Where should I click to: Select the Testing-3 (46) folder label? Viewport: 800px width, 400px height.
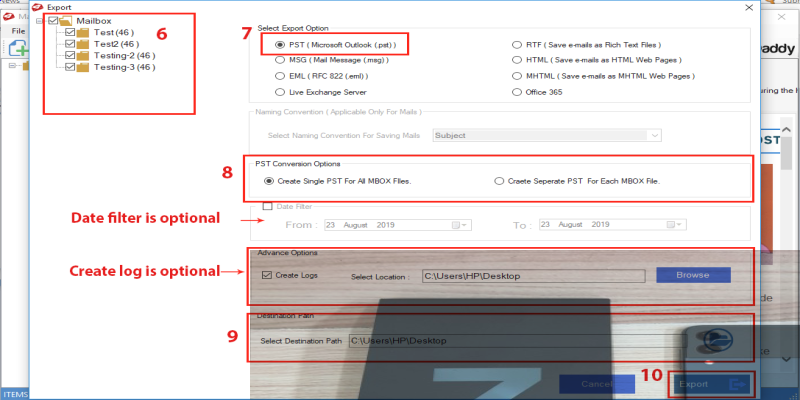(125, 67)
